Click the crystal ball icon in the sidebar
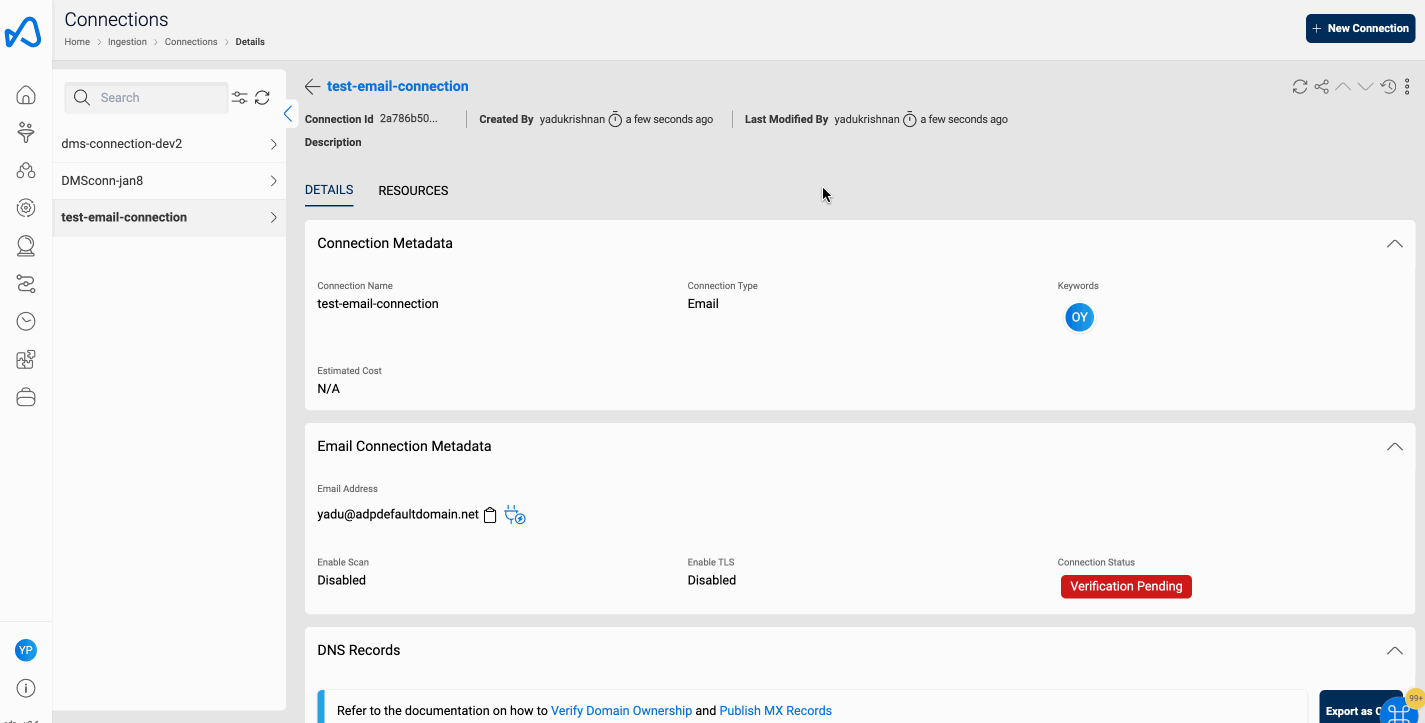Image resolution: width=1425 pixels, height=723 pixels. tap(26, 246)
